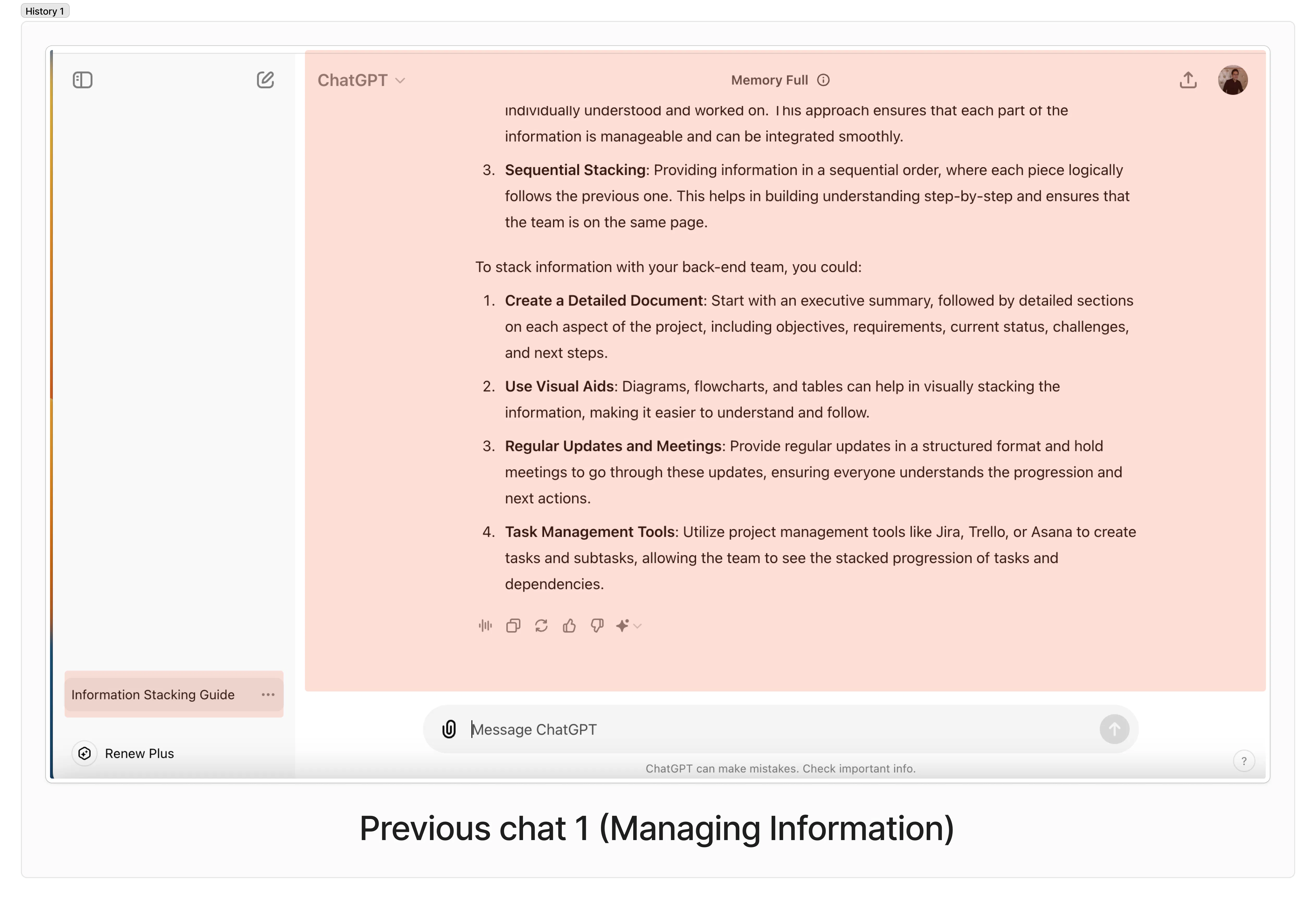
Task: Open Information Stacking Guide options ellipsis
Action: pyautogui.click(x=268, y=695)
